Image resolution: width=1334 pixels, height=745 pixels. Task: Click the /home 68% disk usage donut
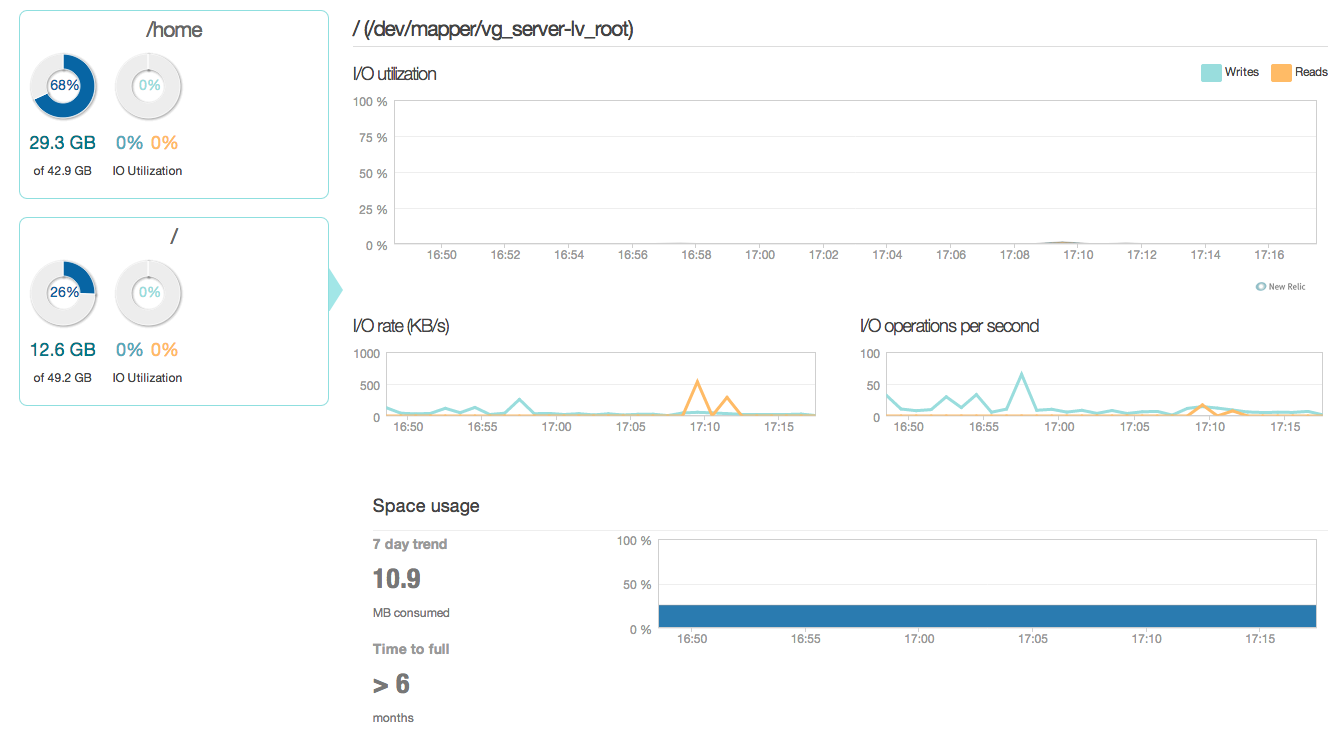click(x=64, y=86)
